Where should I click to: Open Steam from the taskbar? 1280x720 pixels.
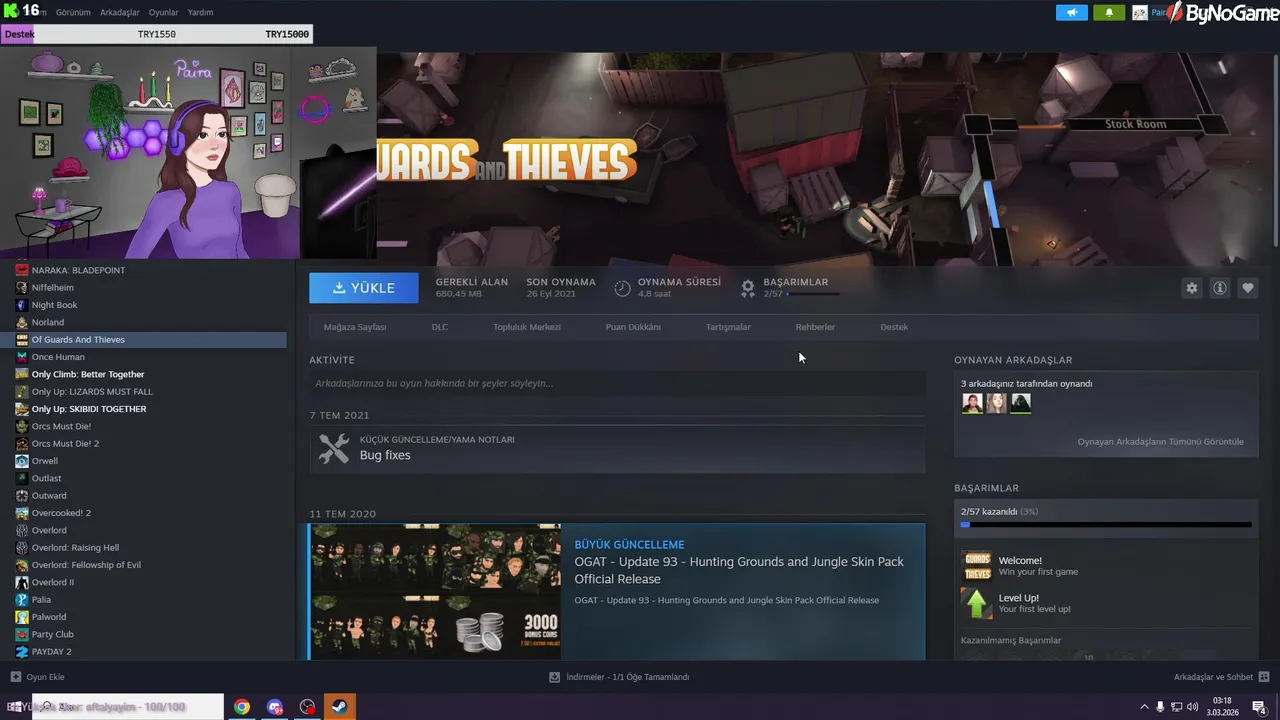pyautogui.click(x=339, y=707)
